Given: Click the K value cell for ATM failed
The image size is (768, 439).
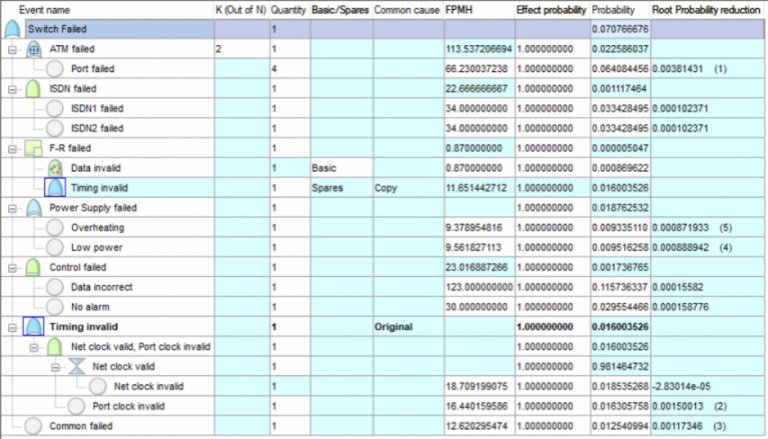Looking at the screenshot, I should [x=242, y=49].
